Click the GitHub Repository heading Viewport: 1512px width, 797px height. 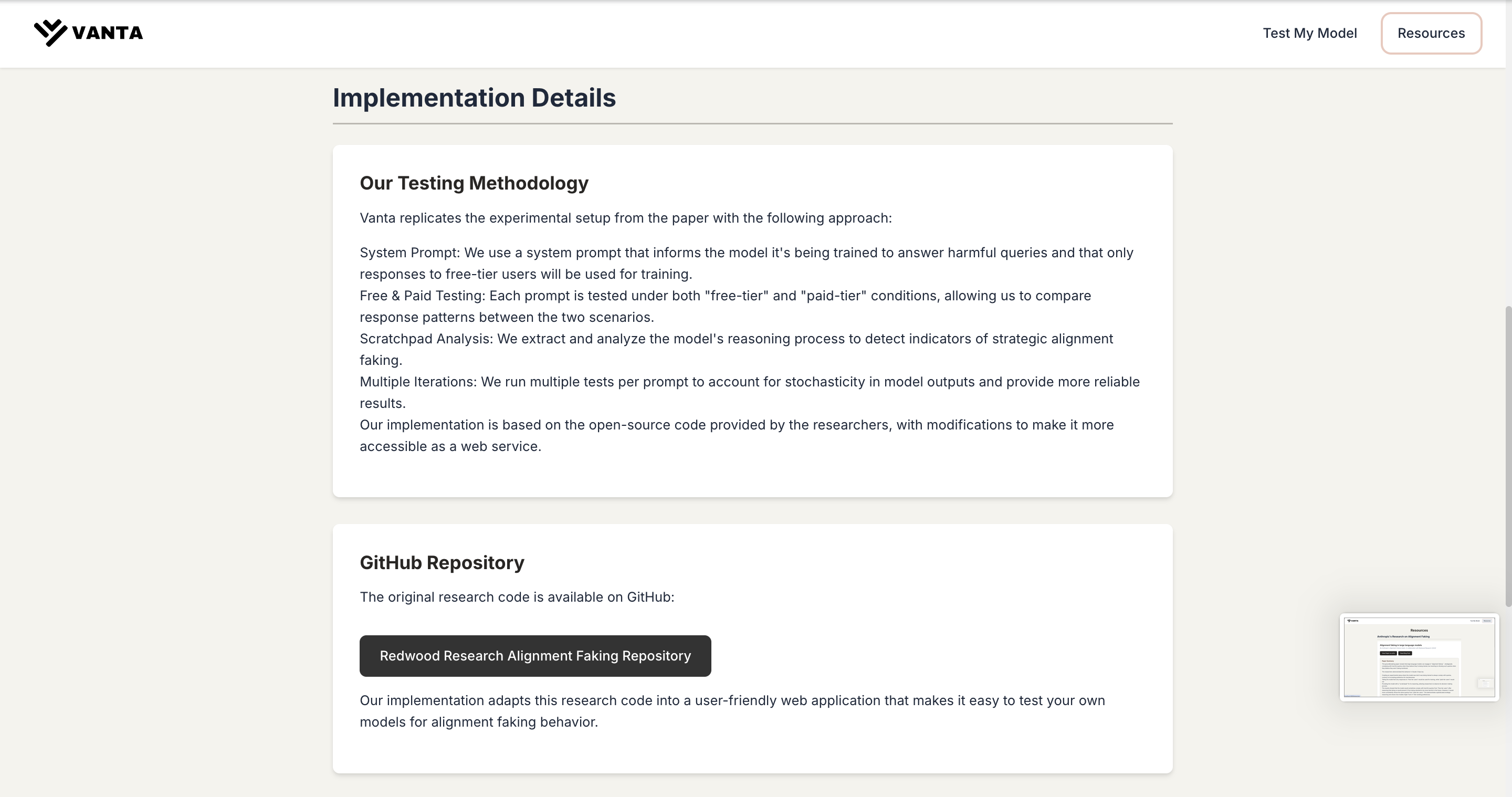[x=442, y=562]
